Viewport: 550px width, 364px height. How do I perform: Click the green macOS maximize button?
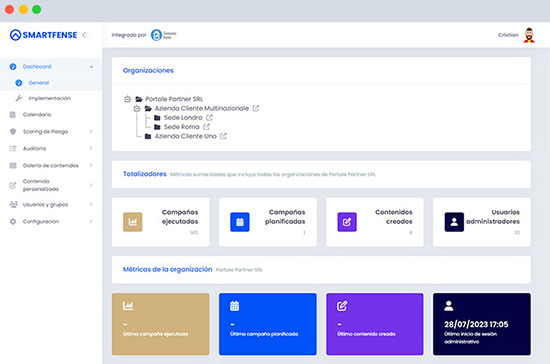coord(36,9)
